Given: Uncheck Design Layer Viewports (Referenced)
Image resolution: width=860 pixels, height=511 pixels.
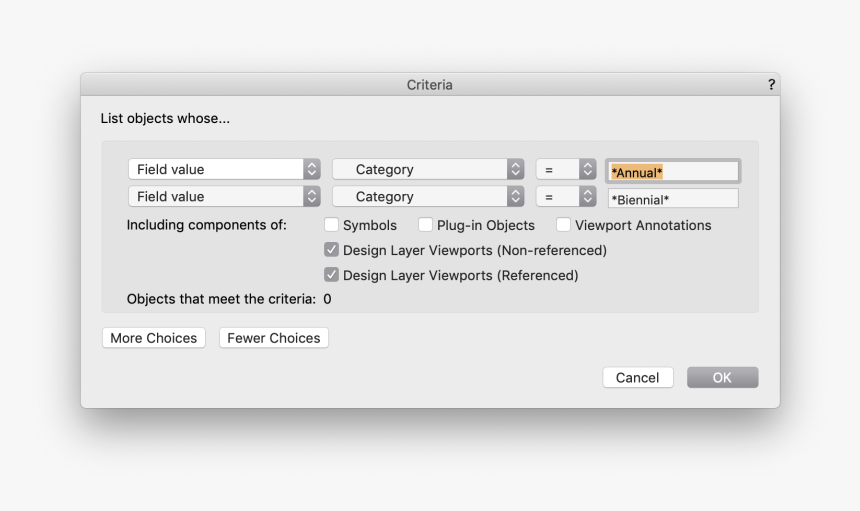Looking at the screenshot, I should pos(332,275).
